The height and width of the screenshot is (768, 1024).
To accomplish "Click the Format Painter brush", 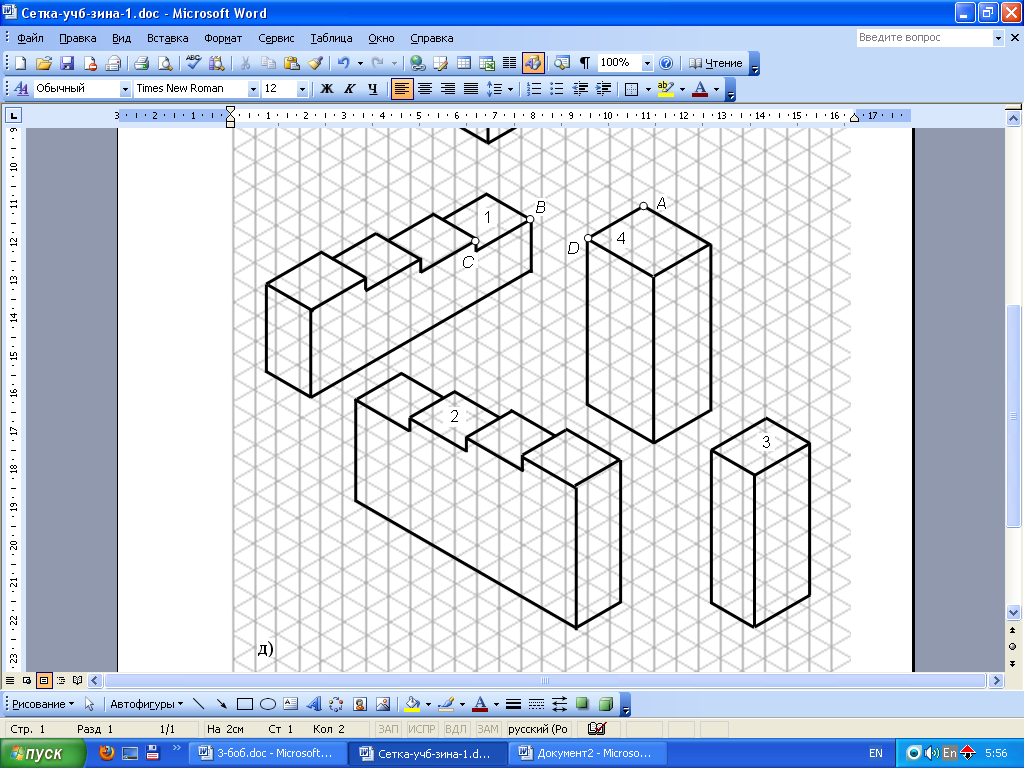I will point(315,63).
